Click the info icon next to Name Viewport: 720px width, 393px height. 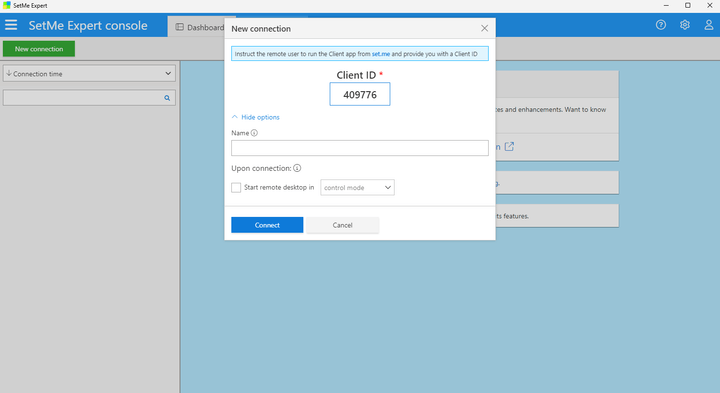[x=254, y=133]
